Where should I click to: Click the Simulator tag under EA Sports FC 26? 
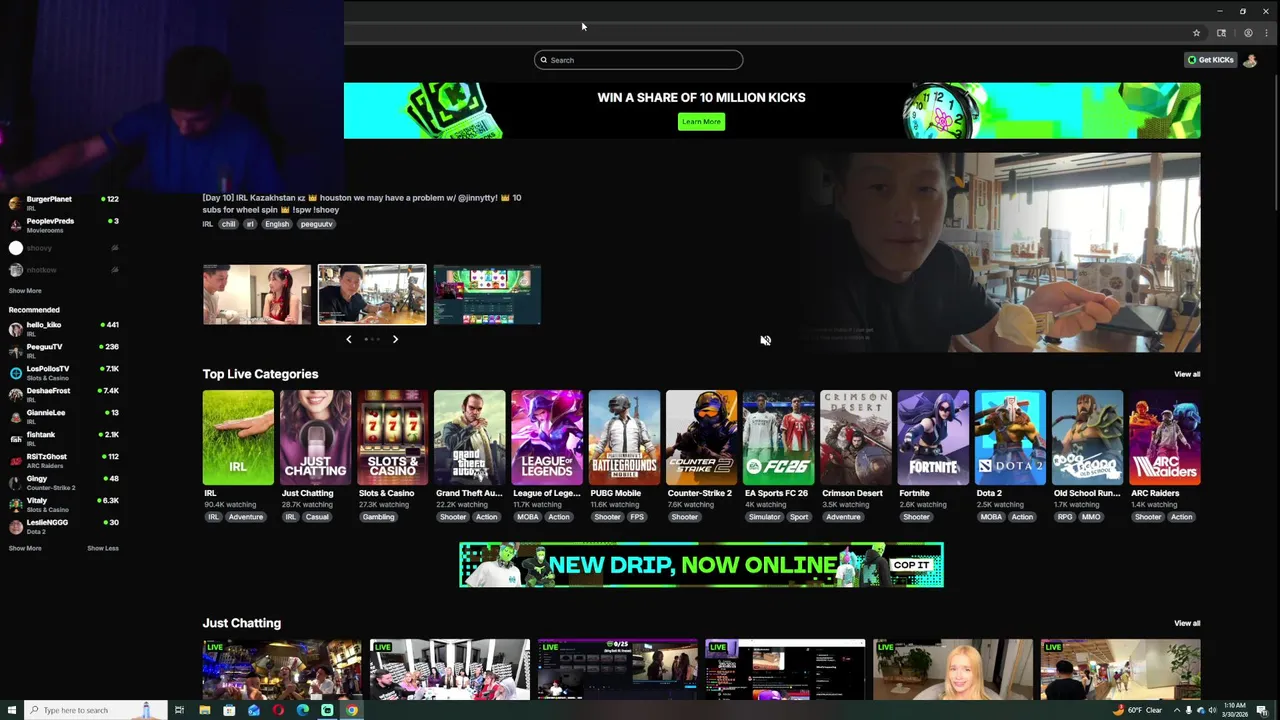pyautogui.click(x=764, y=517)
